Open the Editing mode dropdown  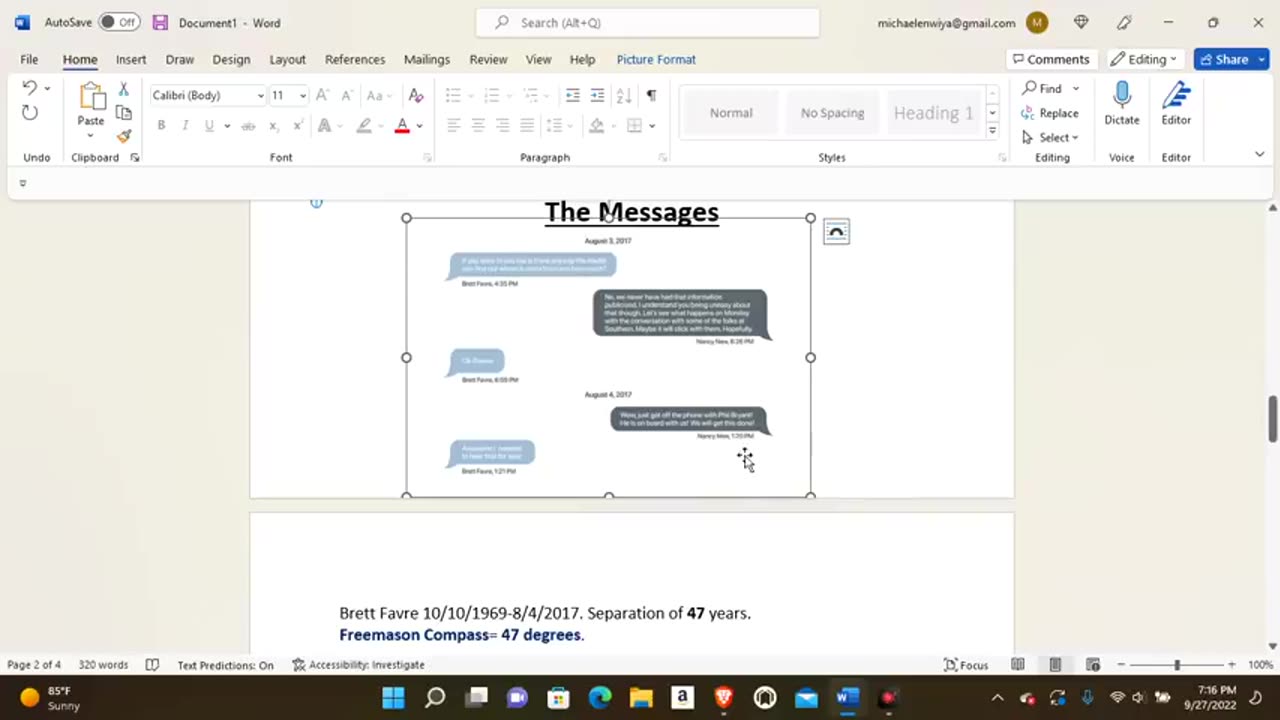pyautogui.click(x=1146, y=59)
